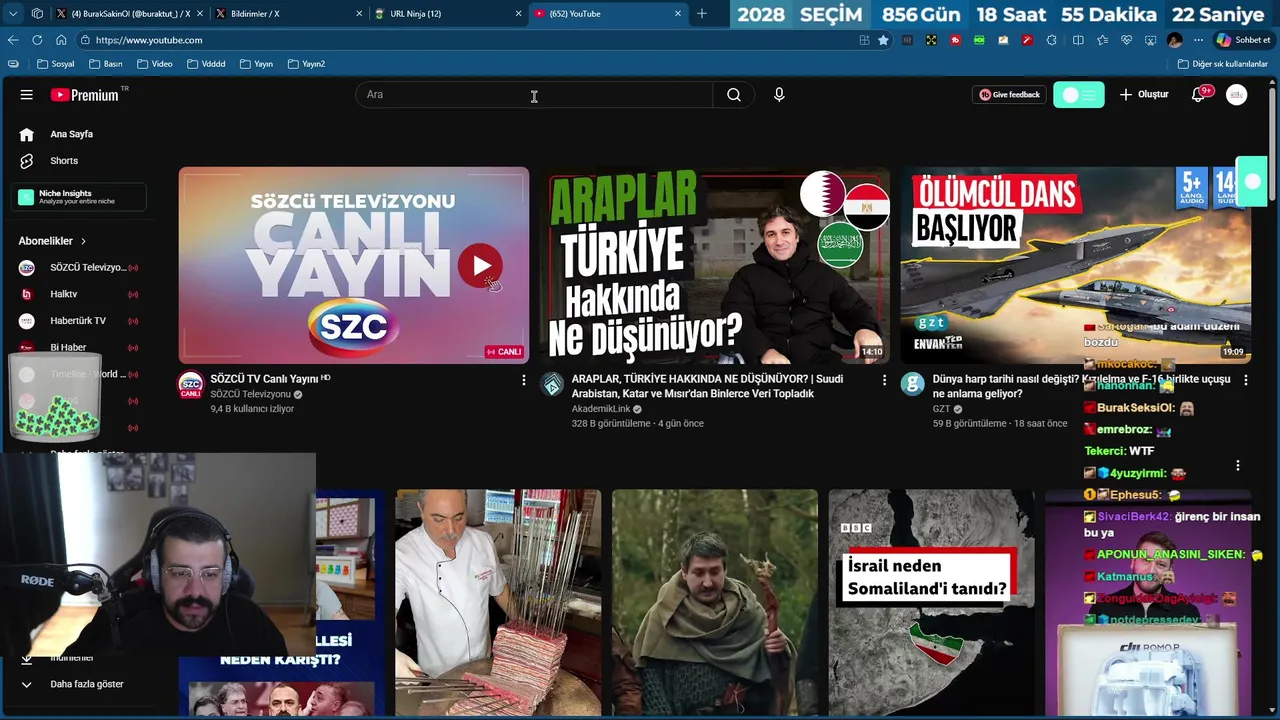This screenshot has width=1280, height=720.
Task: Open the Yayın bookmarks folder
Action: point(255,64)
